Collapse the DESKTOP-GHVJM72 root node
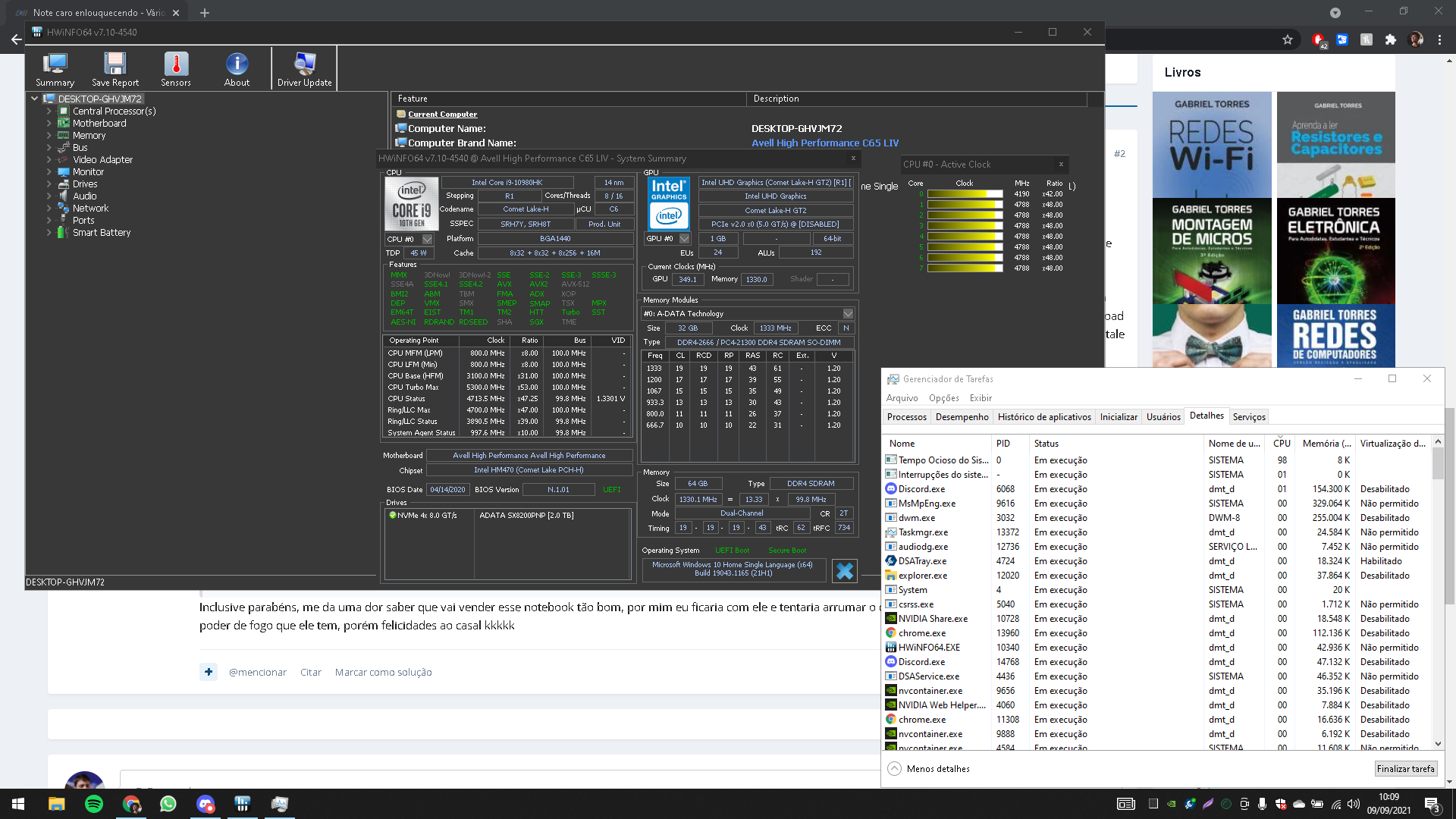1456x819 pixels. [34, 99]
